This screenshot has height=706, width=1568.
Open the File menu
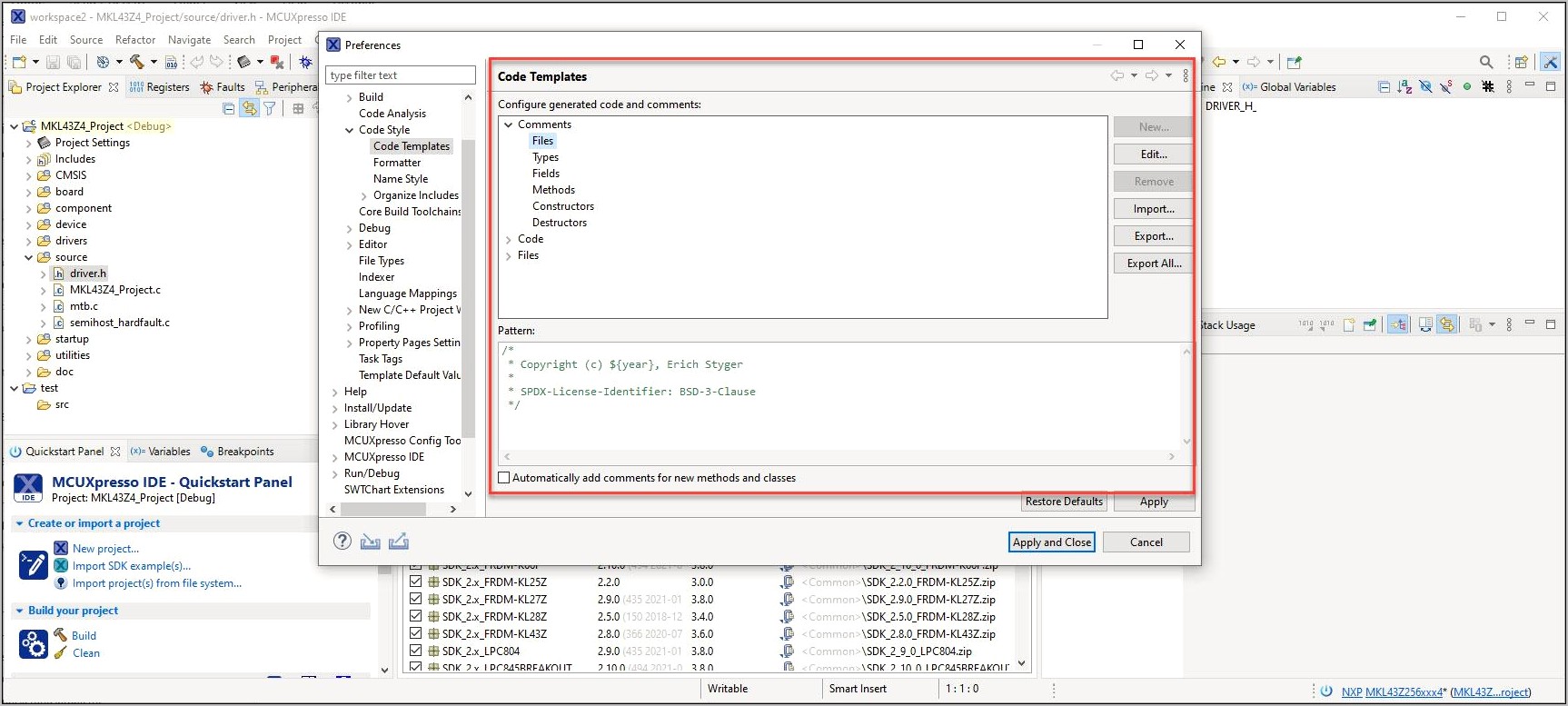point(18,40)
